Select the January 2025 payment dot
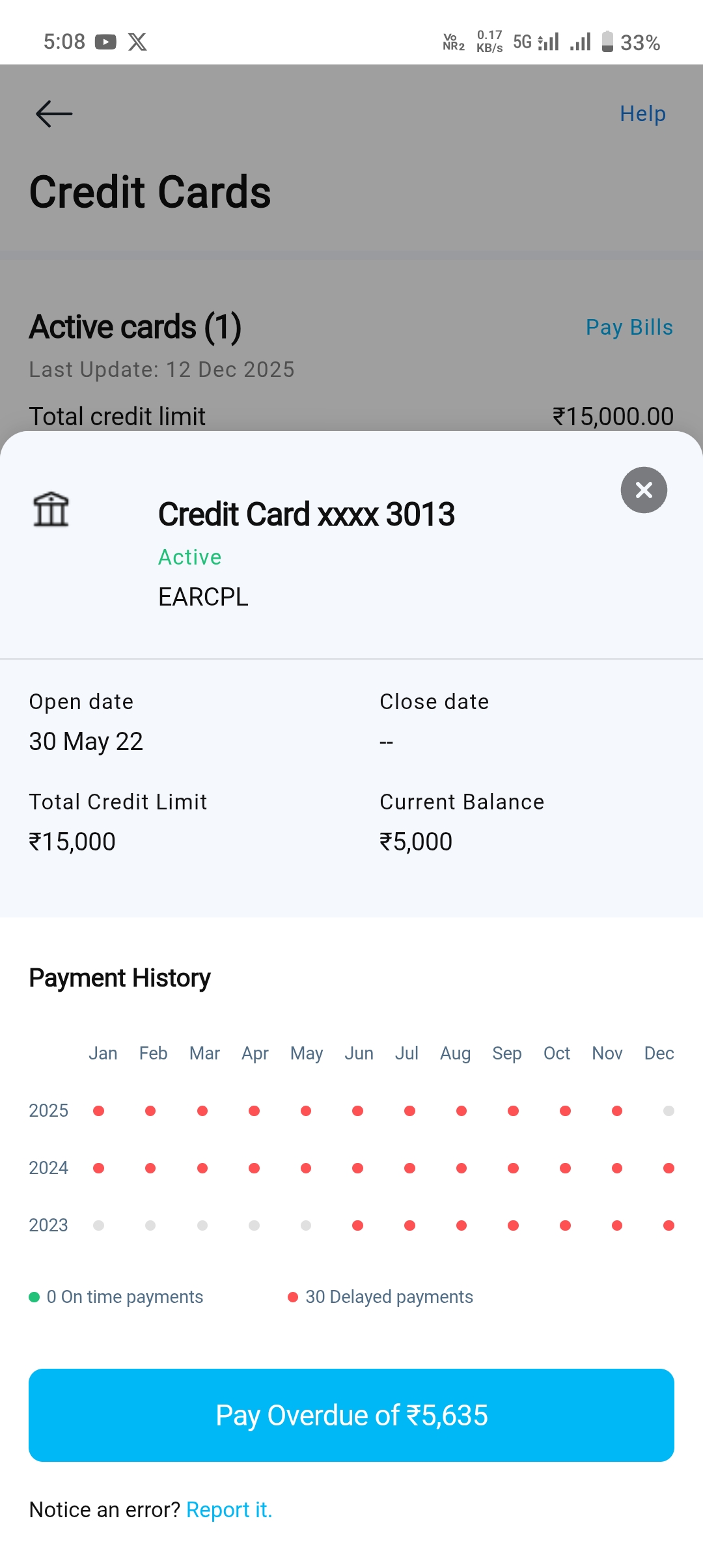The height and width of the screenshot is (1568, 703). coord(99,1111)
